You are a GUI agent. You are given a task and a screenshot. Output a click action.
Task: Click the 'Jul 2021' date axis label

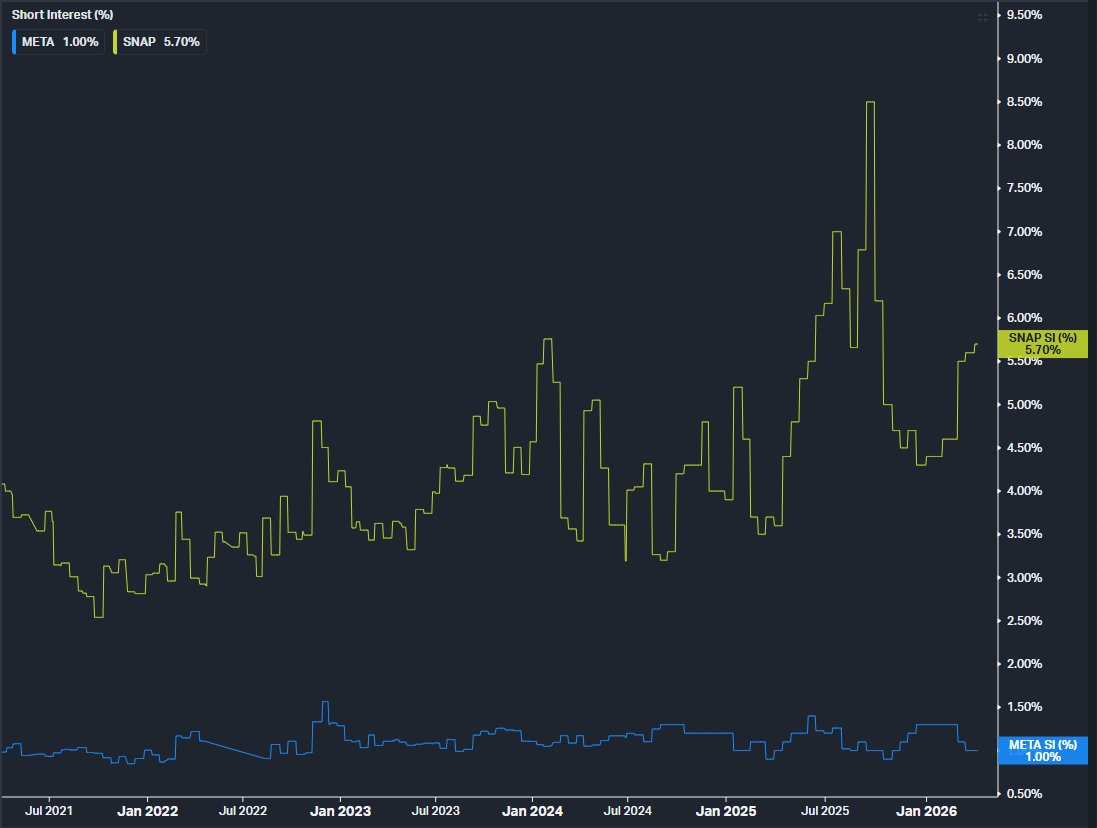pyautogui.click(x=48, y=811)
